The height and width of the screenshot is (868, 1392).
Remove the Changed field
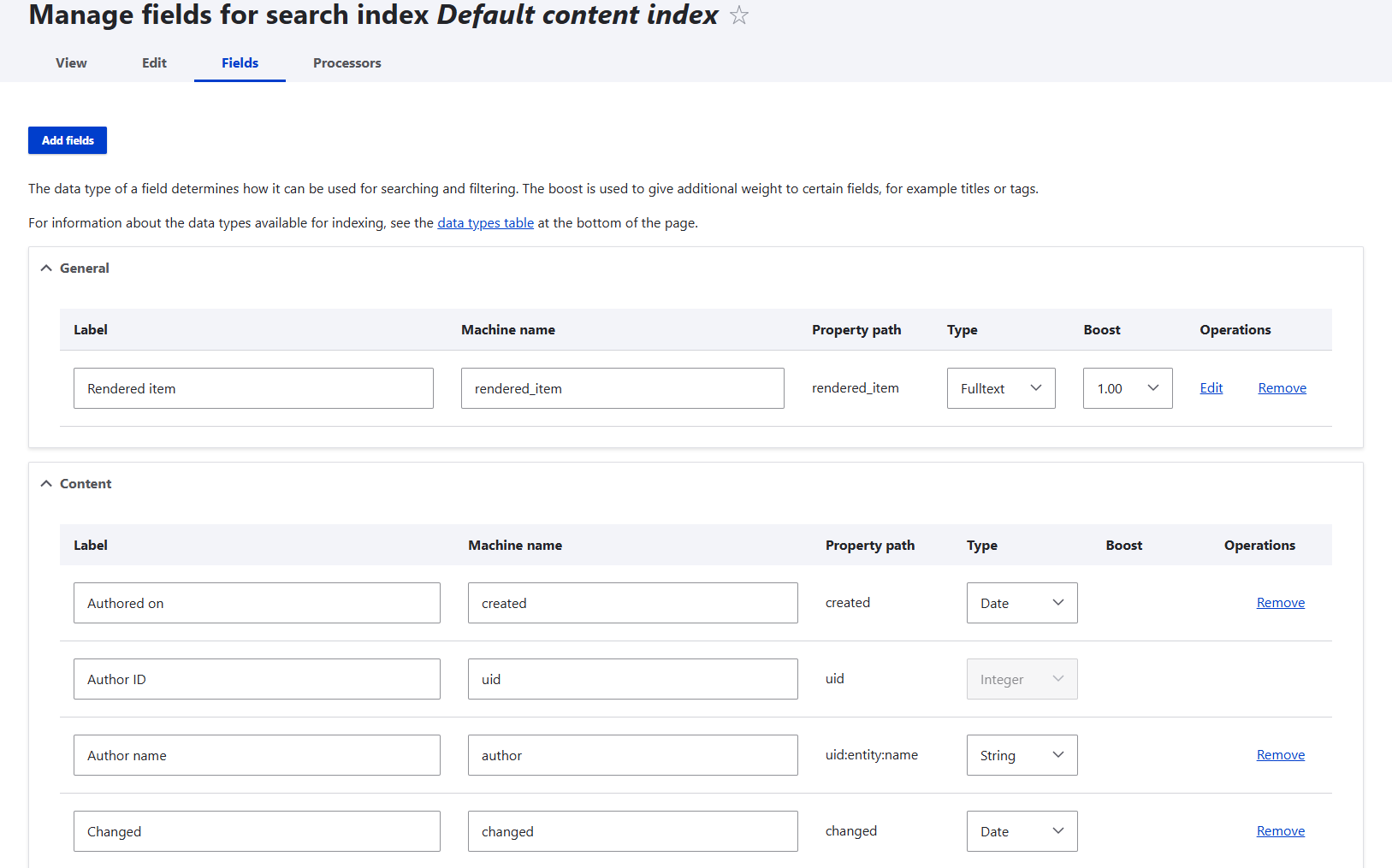point(1280,830)
